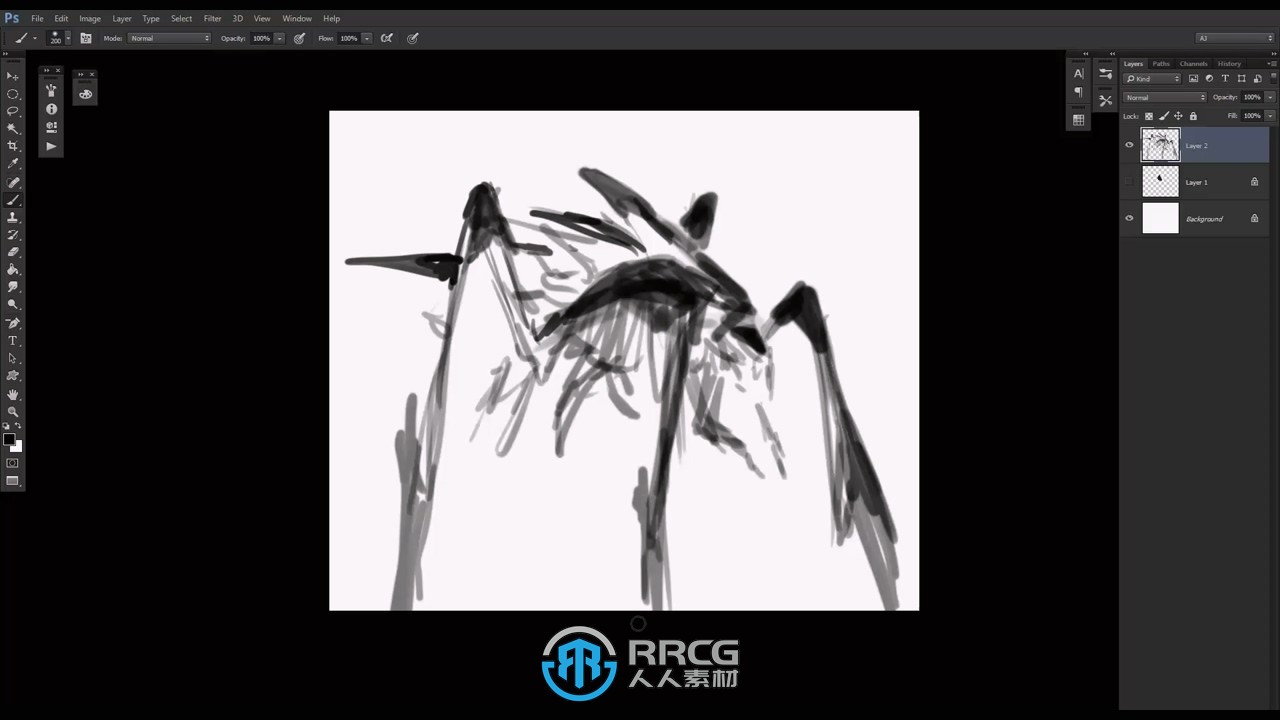Open the workspace switcher dropdown
The height and width of the screenshot is (720, 1280).
1234,38
